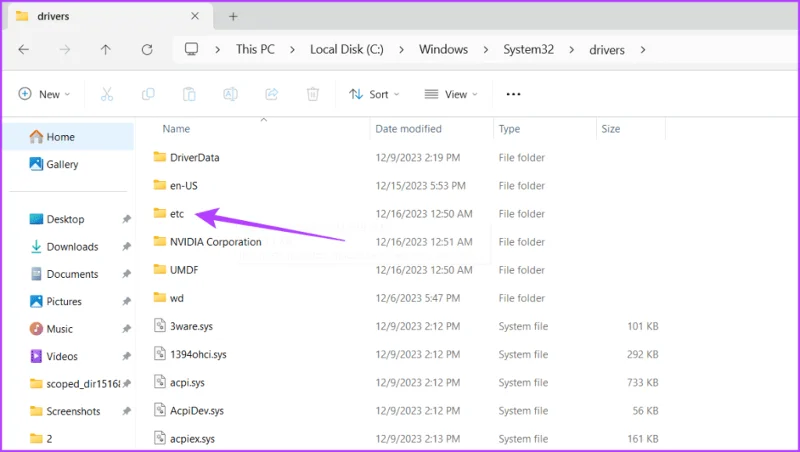
Task: Sort by the Type column header
Action: point(509,129)
